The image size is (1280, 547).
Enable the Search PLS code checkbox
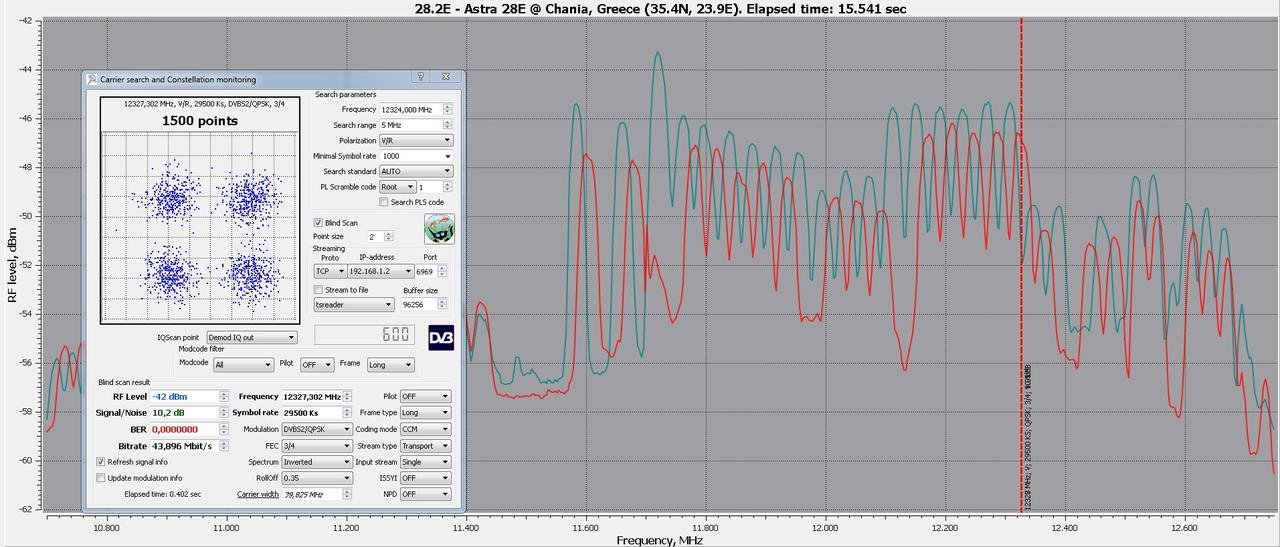pyautogui.click(x=384, y=202)
